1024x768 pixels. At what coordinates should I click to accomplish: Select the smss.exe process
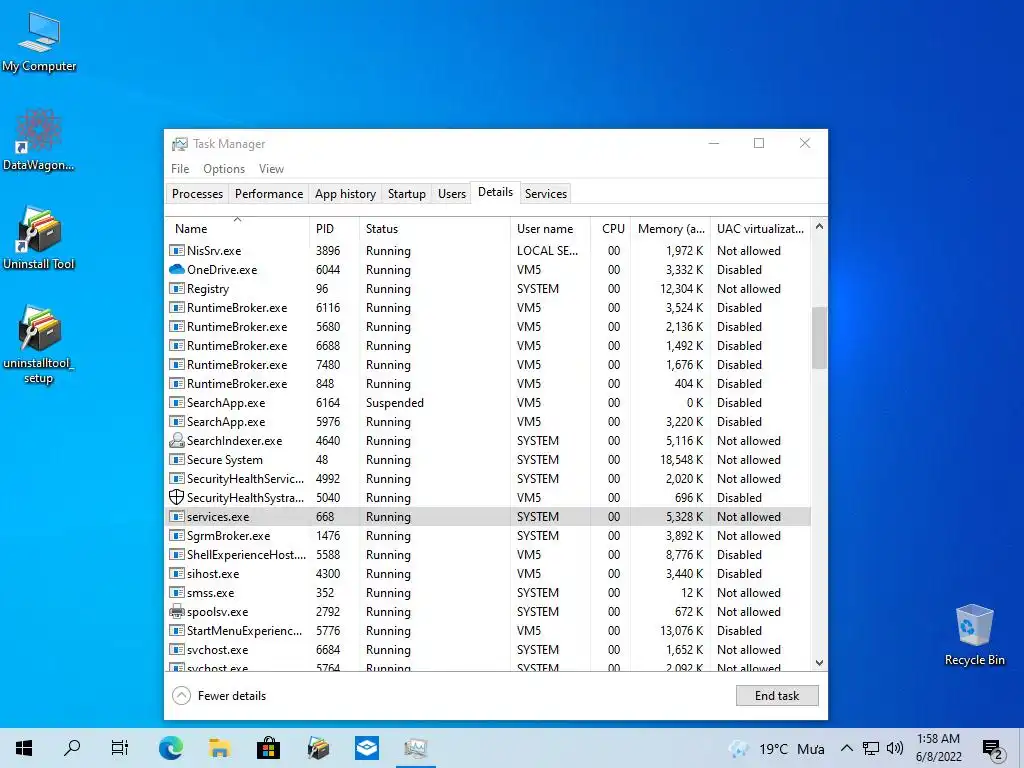[x=488, y=593]
